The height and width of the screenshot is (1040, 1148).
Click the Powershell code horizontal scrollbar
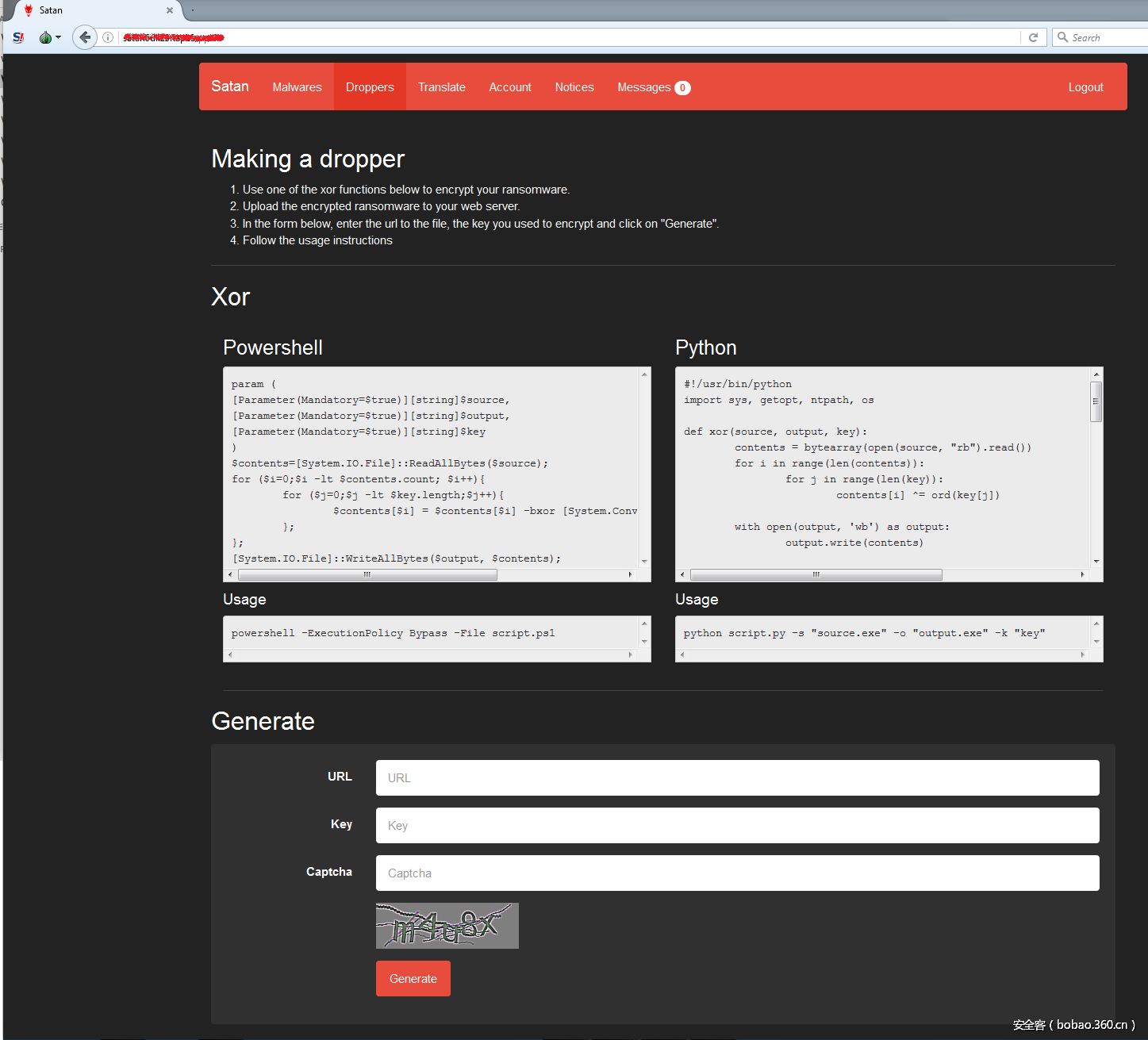(367, 574)
